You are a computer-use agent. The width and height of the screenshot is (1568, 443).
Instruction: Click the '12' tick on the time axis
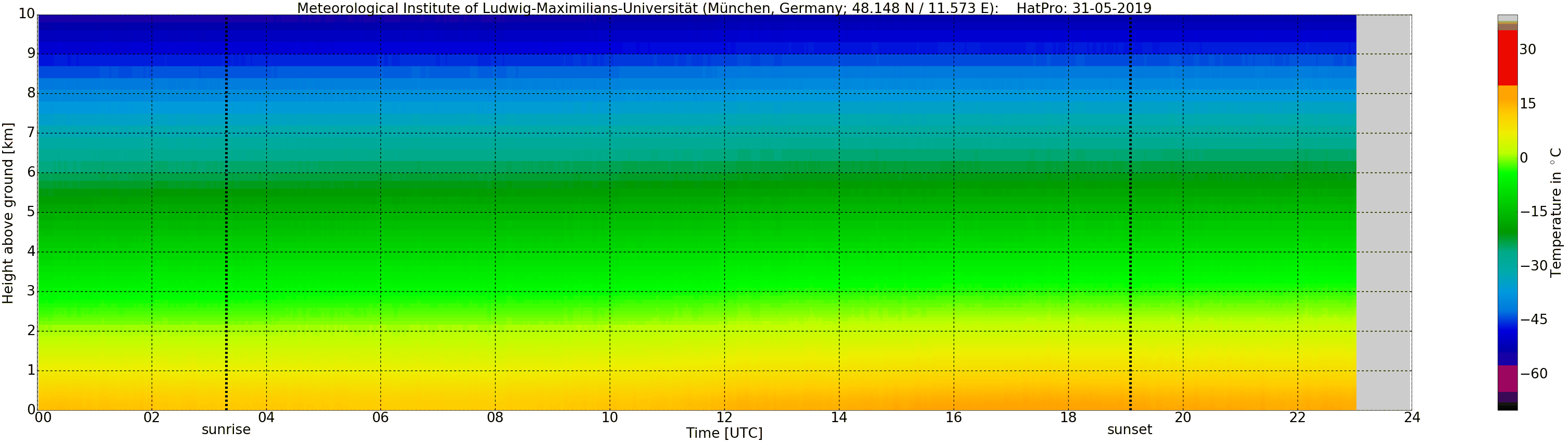click(x=724, y=417)
